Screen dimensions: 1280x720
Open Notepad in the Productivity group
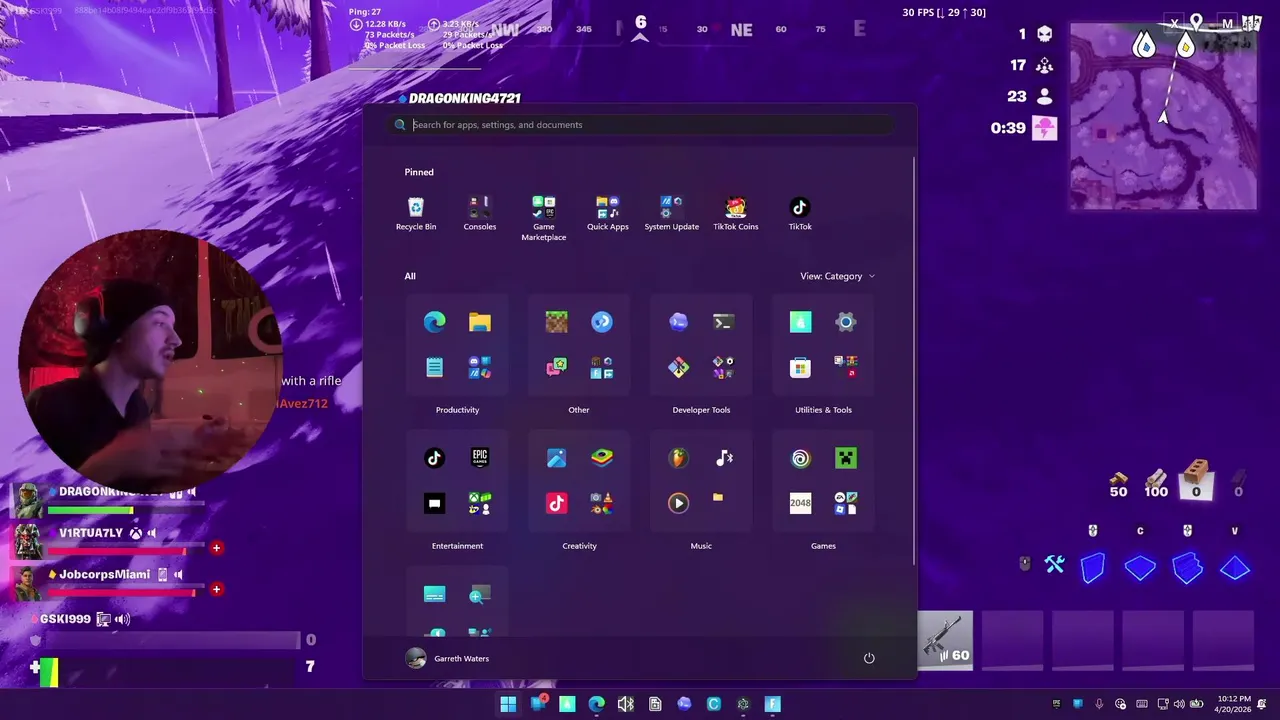434,367
